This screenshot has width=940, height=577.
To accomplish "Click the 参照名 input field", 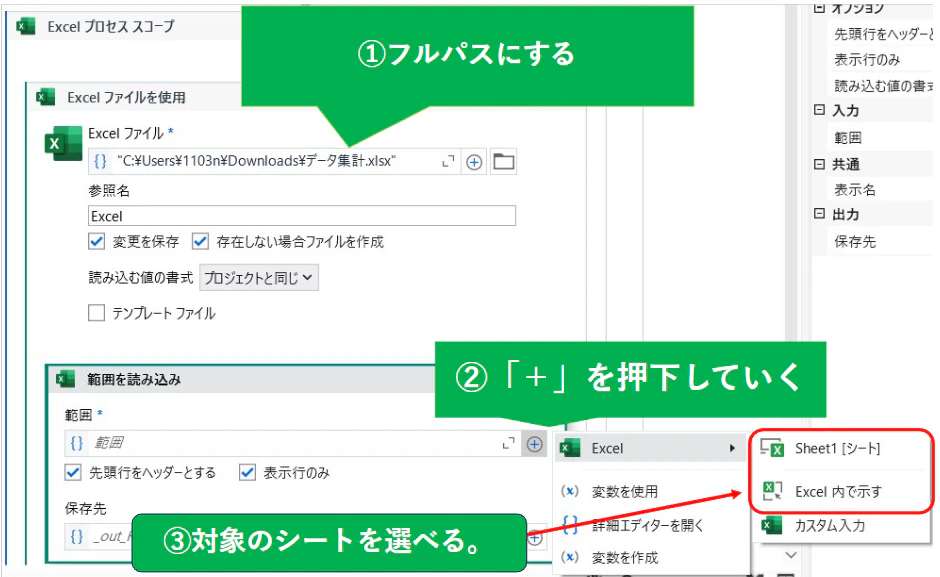I will (x=302, y=216).
